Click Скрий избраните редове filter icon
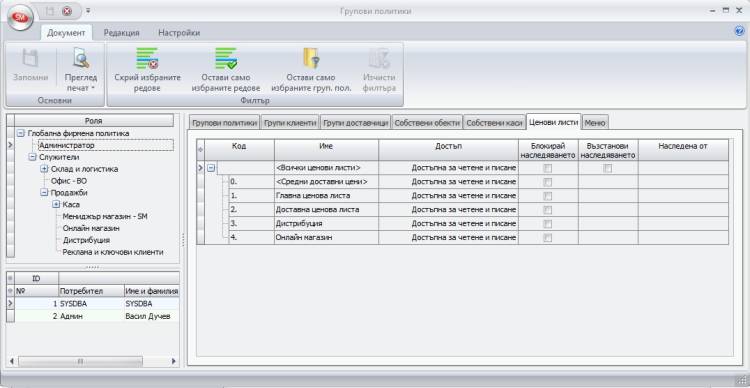The width and height of the screenshot is (750, 388). (147, 59)
